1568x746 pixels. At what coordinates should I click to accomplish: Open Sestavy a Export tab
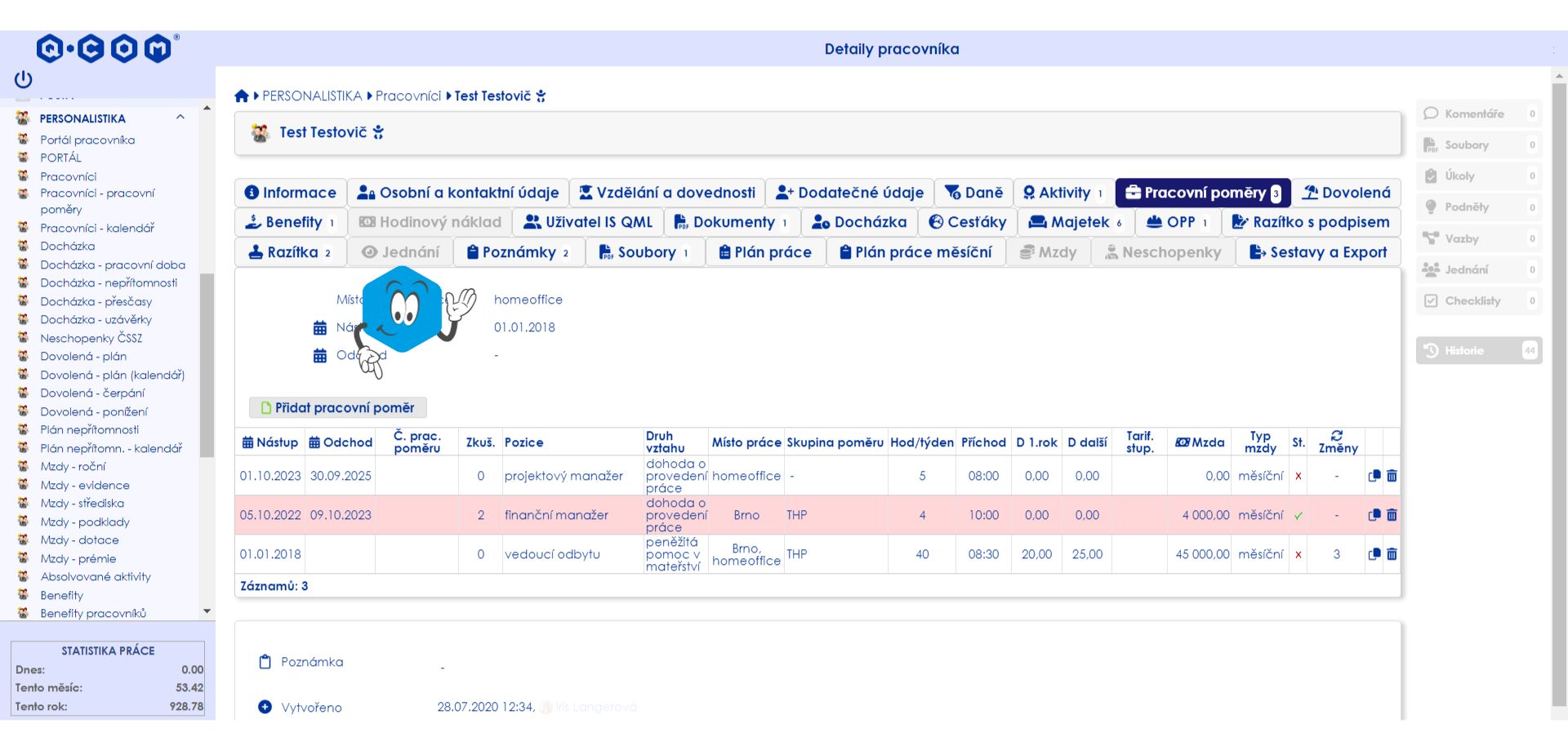pyautogui.click(x=1318, y=252)
